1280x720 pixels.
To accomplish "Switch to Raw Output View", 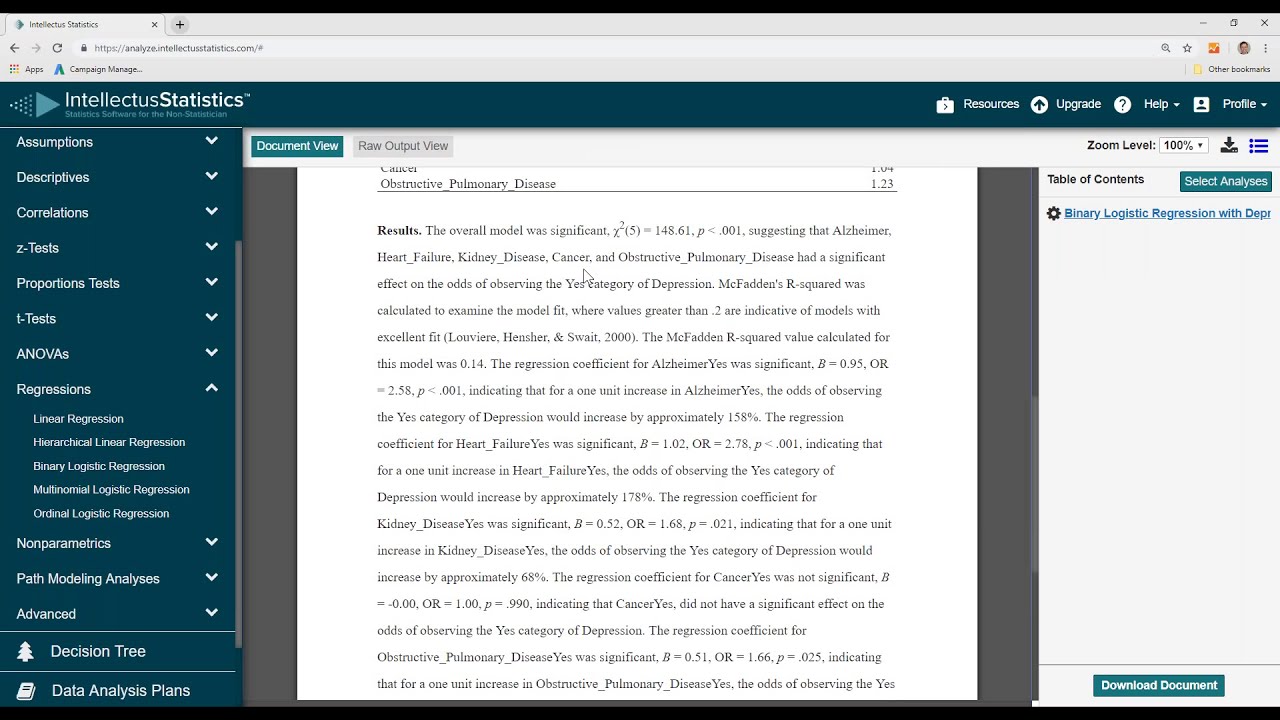I will tap(403, 146).
